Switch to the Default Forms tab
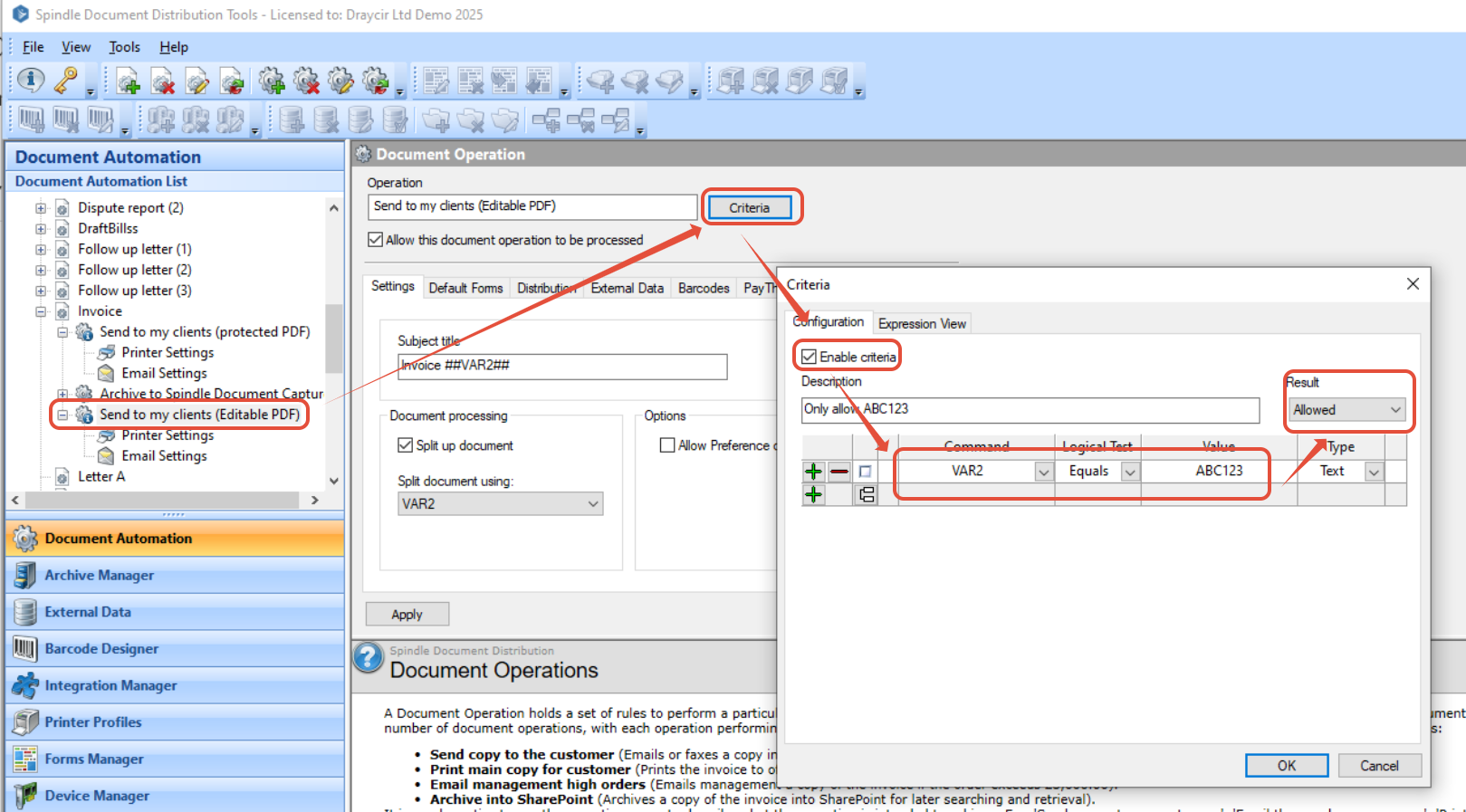Image resolution: width=1466 pixels, height=812 pixels. point(465,288)
